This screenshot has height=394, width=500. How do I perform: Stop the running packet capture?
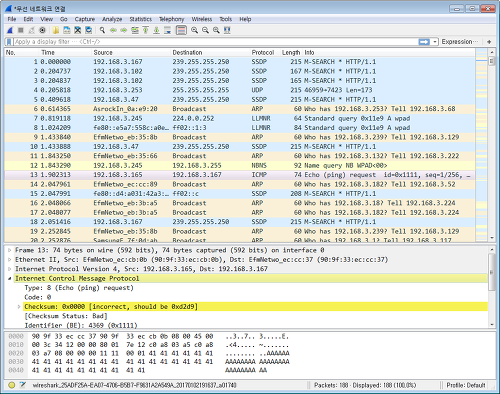(21, 30)
